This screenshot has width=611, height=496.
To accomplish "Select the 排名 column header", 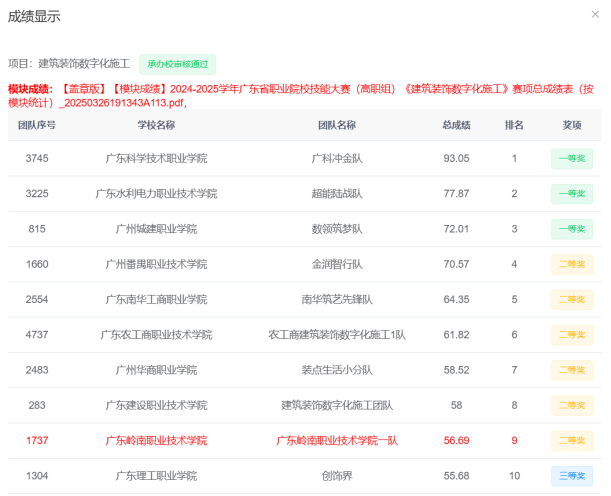I will coord(514,125).
